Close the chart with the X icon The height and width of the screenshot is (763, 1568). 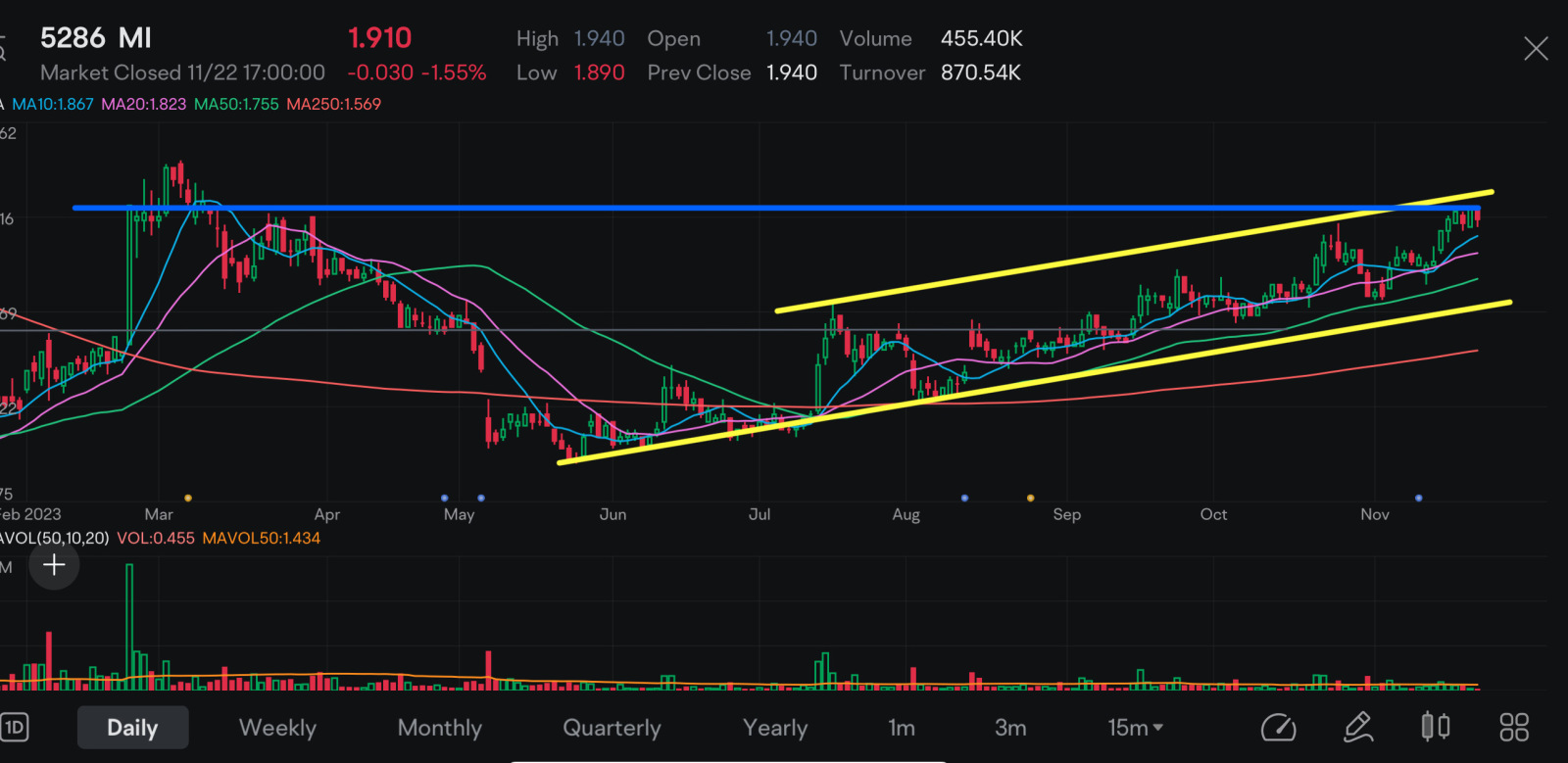(1536, 48)
